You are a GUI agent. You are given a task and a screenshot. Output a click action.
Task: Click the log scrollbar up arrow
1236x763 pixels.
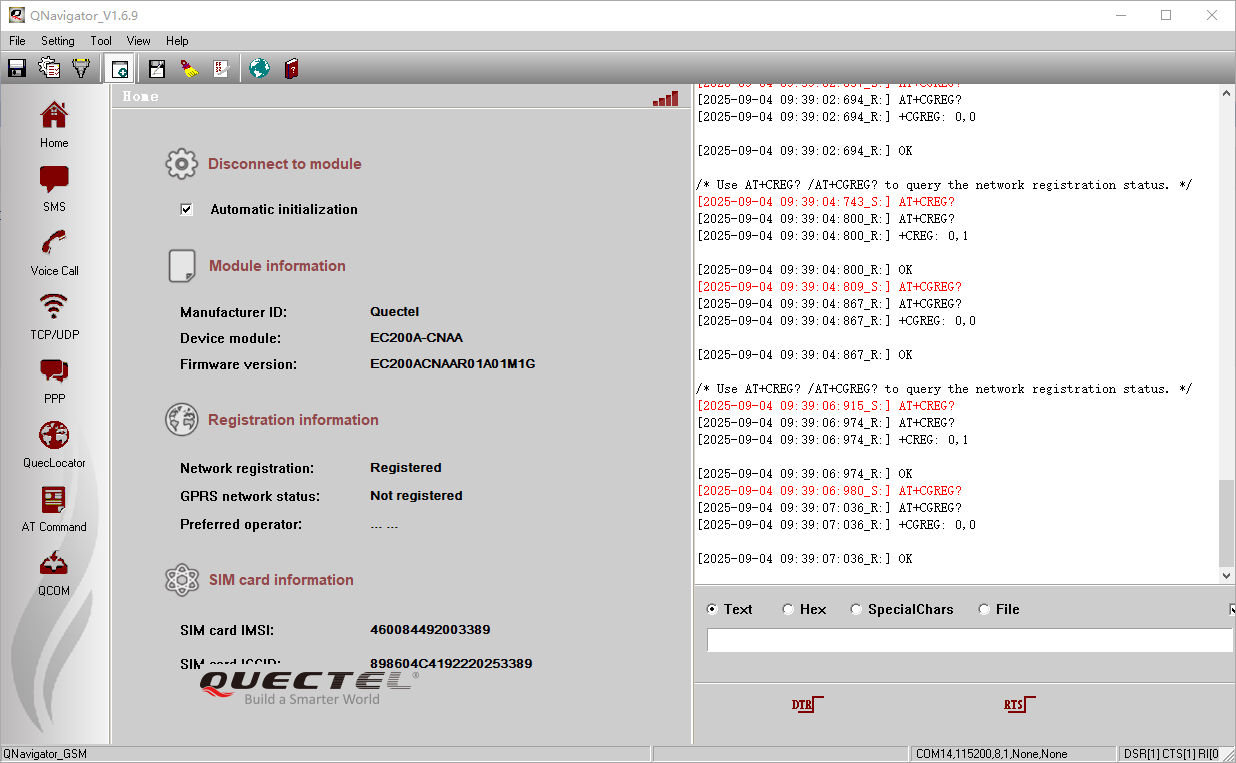coord(1227,93)
